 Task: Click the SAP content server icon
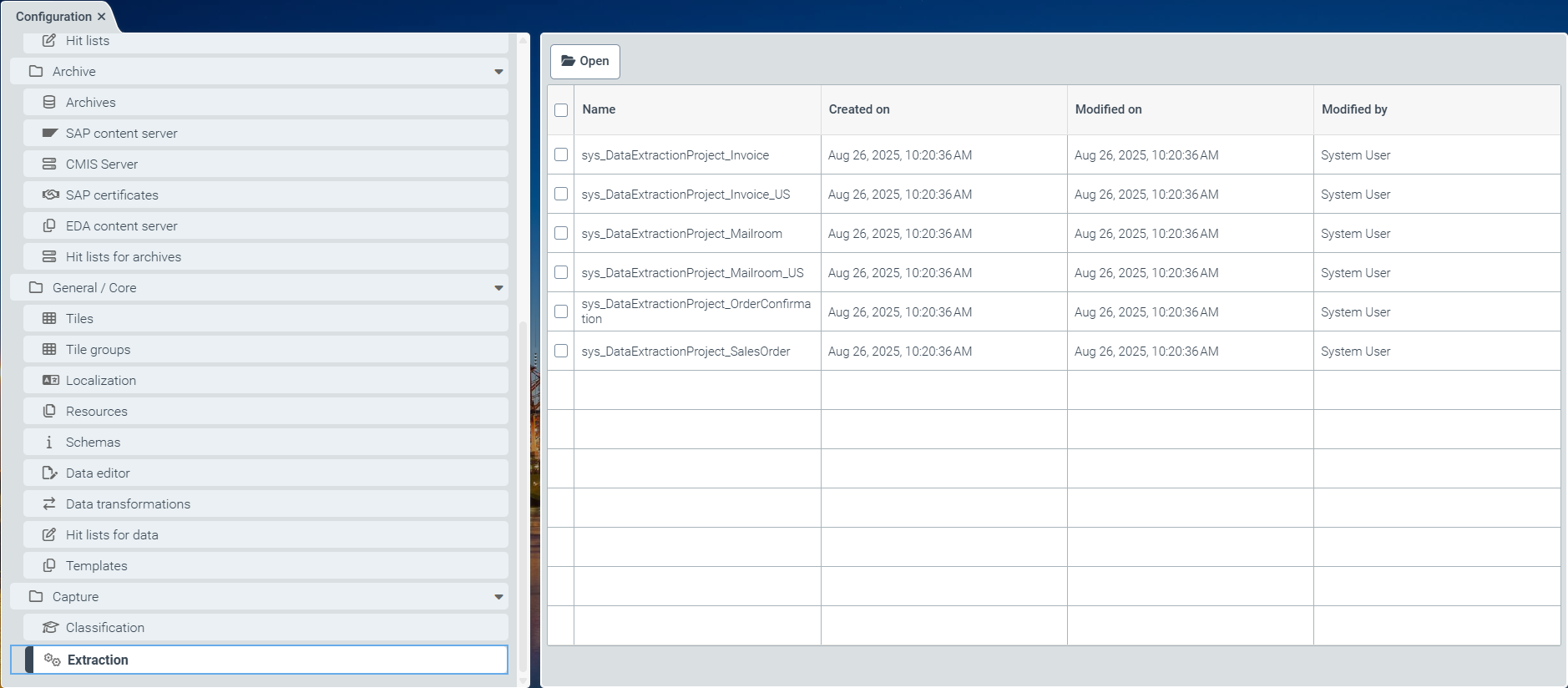tap(49, 133)
